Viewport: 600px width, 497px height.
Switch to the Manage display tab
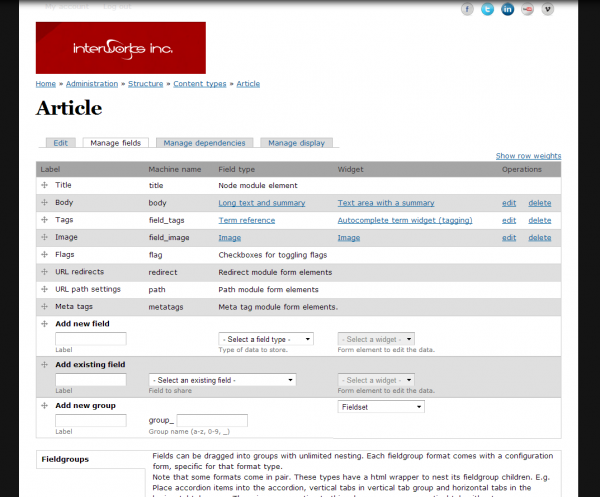coord(296,143)
